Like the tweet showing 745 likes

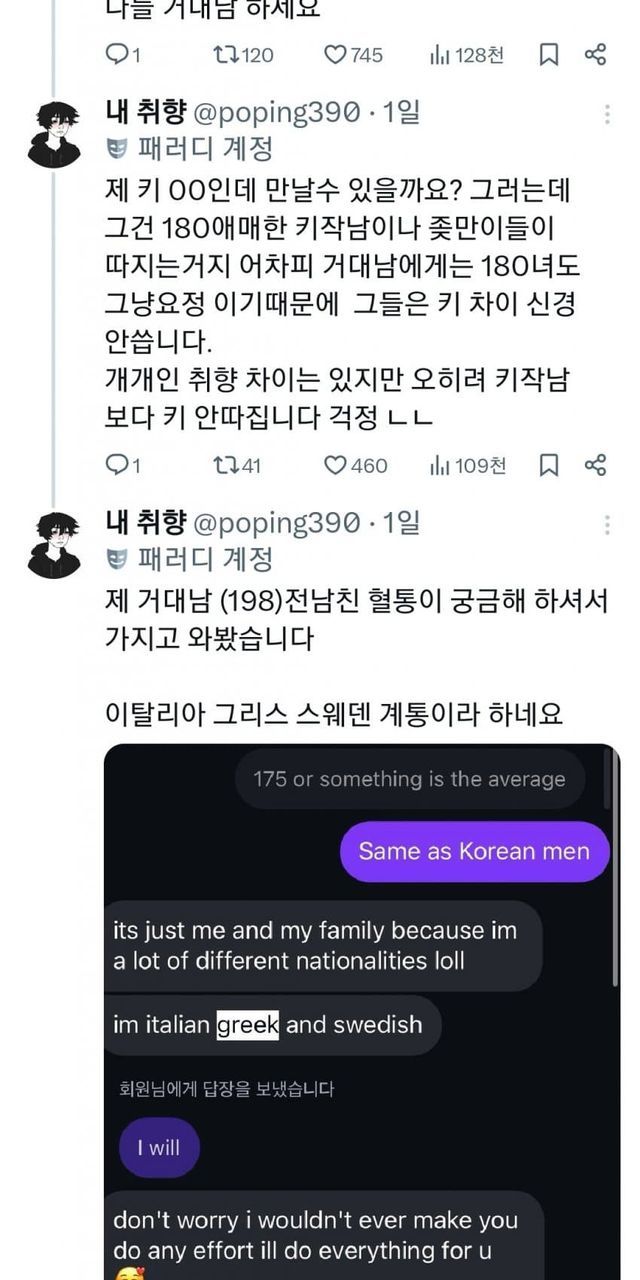[335, 56]
